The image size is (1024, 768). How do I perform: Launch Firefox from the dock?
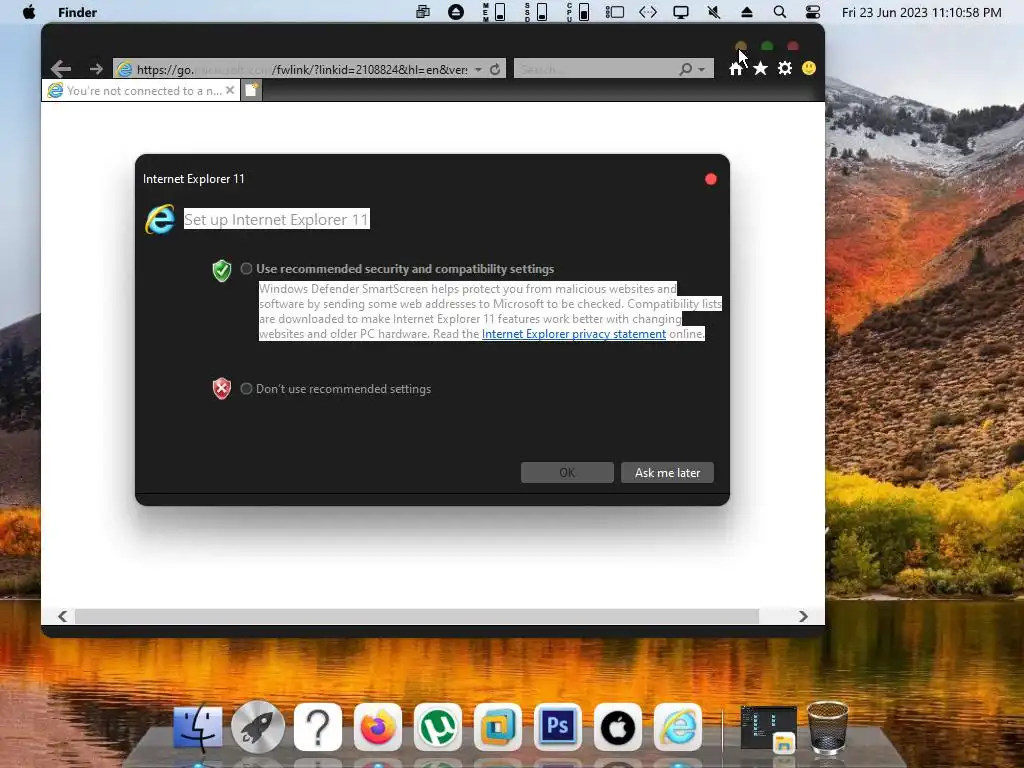(x=378, y=727)
